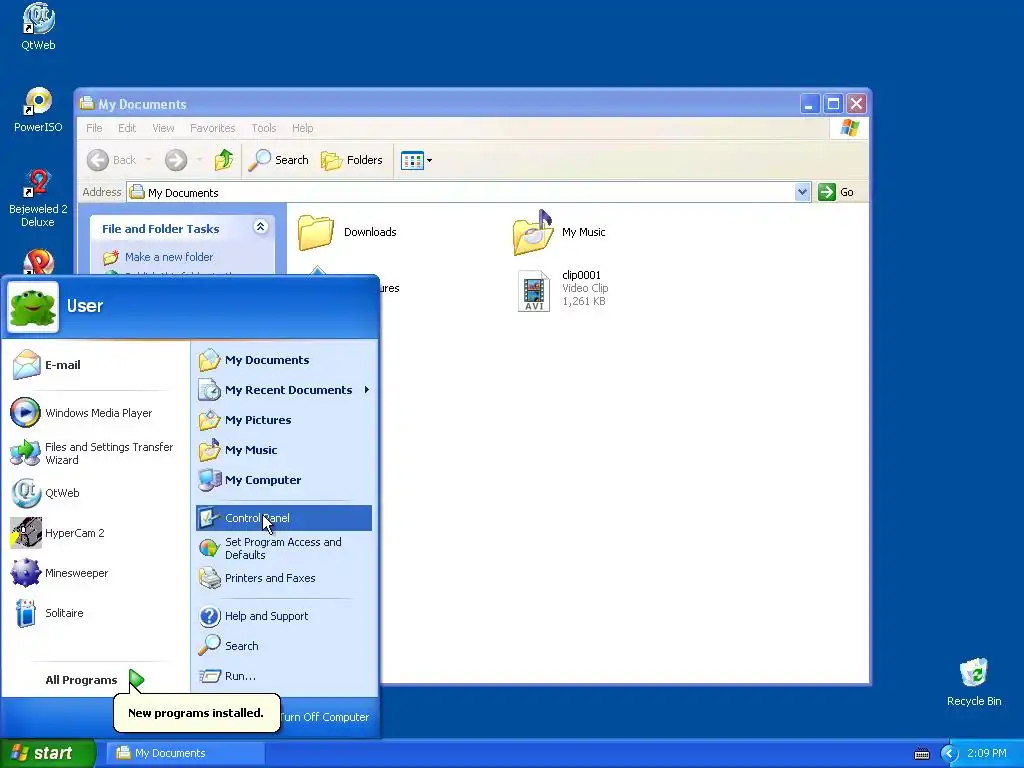The image size is (1024, 768).
Task: Launch QtWeb from Start menu list
Action: tap(93, 493)
